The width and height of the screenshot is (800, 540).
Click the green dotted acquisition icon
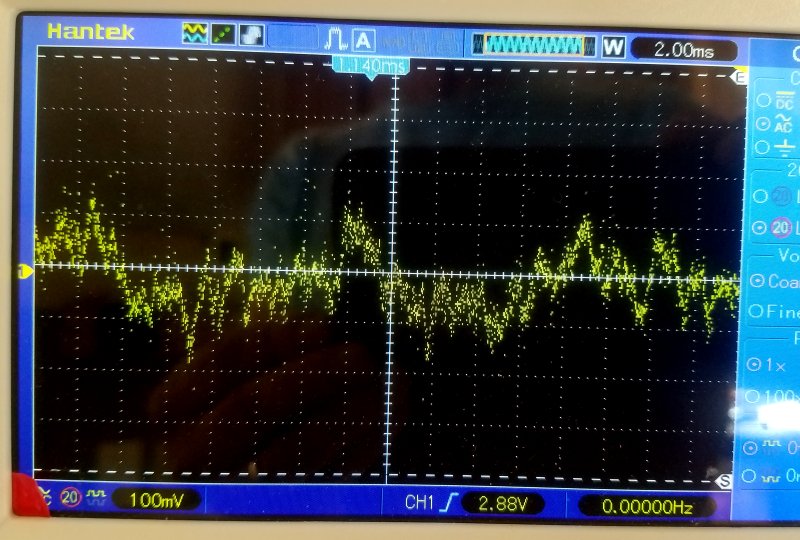tap(222, 35)
